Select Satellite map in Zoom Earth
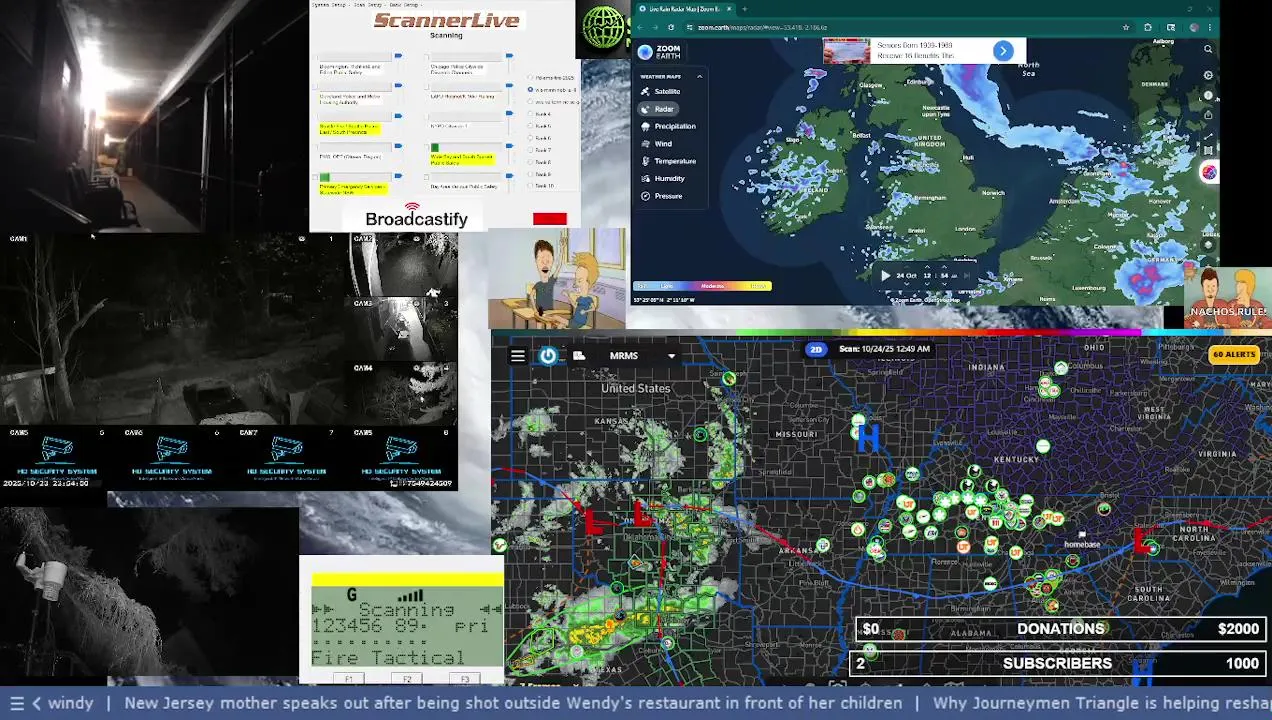This screenshot has width=1272, height=720. pos(660,91)
